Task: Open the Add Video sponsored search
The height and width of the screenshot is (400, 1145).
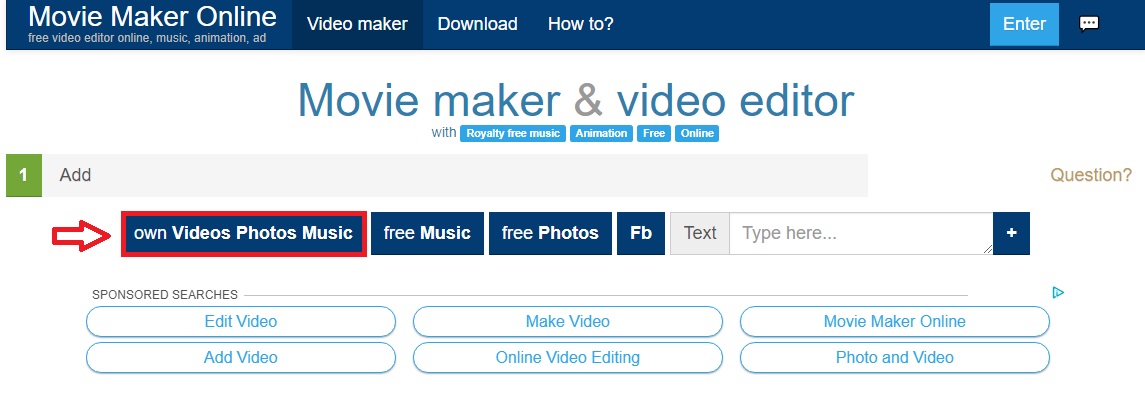Action: 241,358
